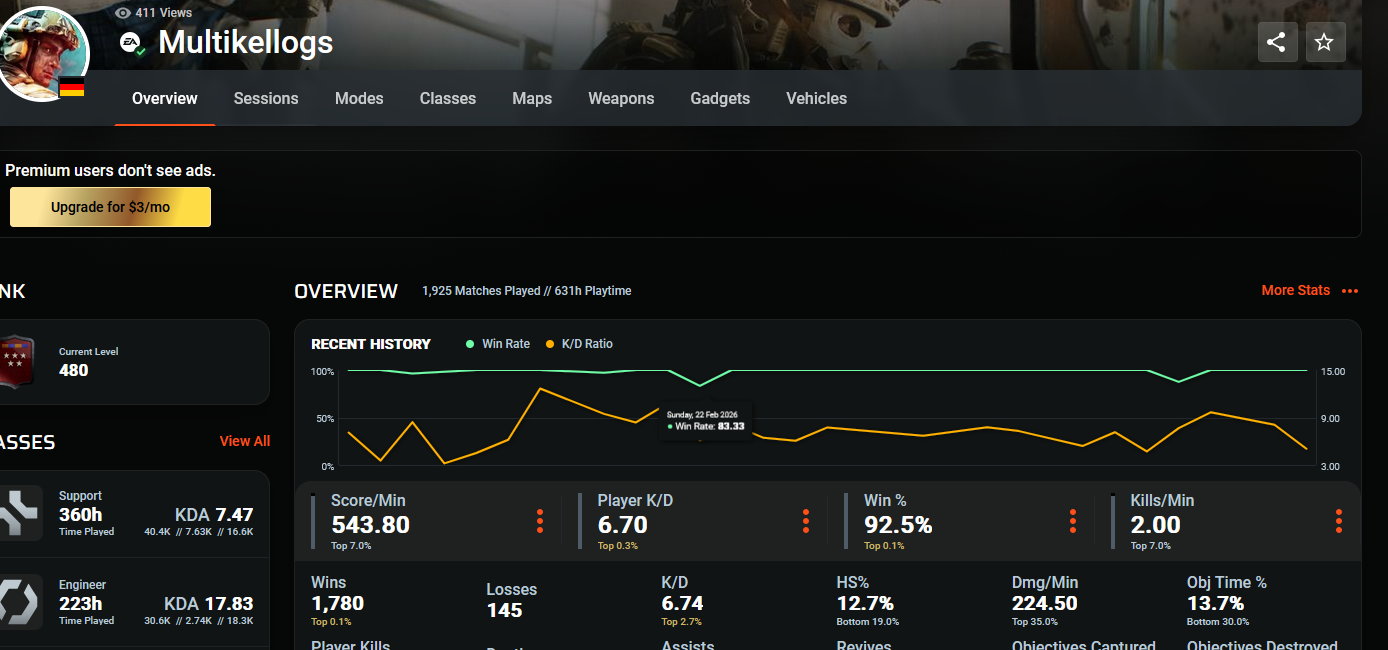View the Weapons tab
The image size is (1388, 650).
pyautogui.click(x=621, y=98)
